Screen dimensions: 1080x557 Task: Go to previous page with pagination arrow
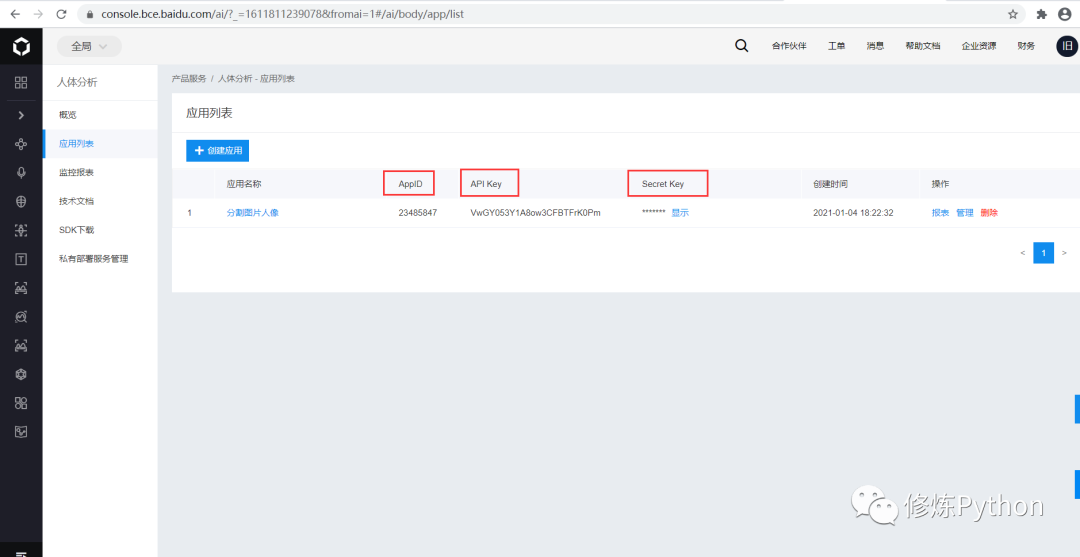pyautogui.click(x=1023, y=253)
